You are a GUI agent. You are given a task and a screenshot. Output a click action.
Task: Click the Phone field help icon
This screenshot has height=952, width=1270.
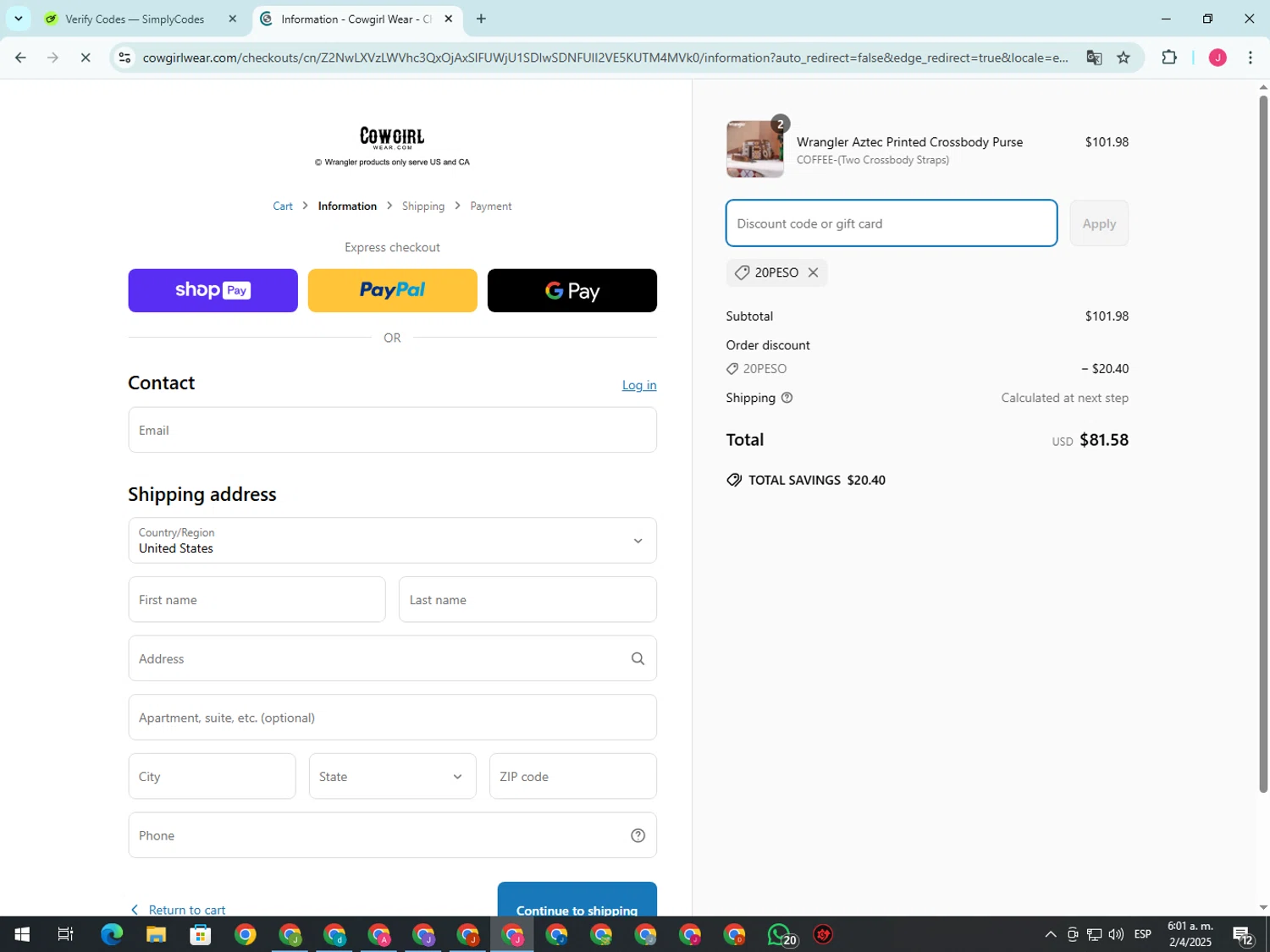638,835
